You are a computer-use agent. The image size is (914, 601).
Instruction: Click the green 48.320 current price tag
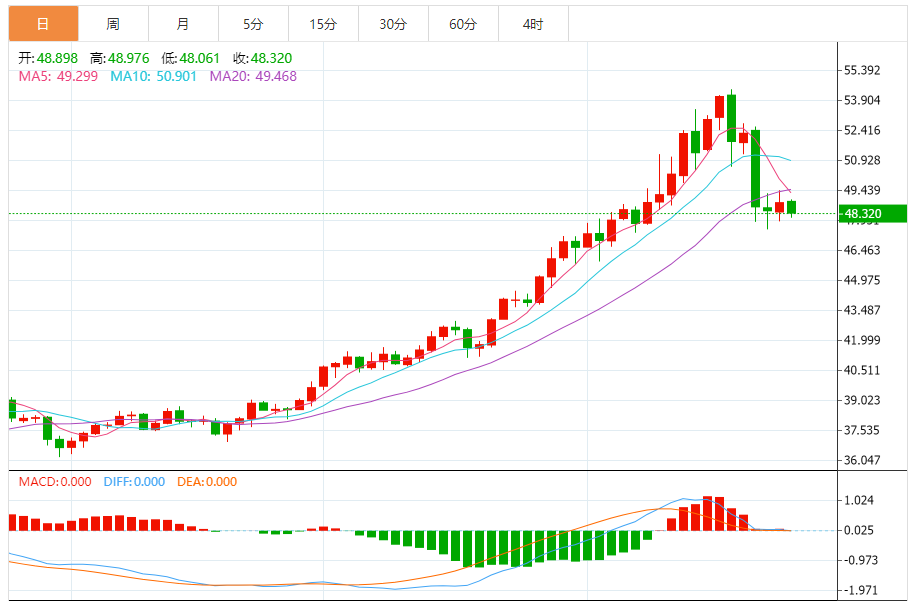[x=873, y=213]
